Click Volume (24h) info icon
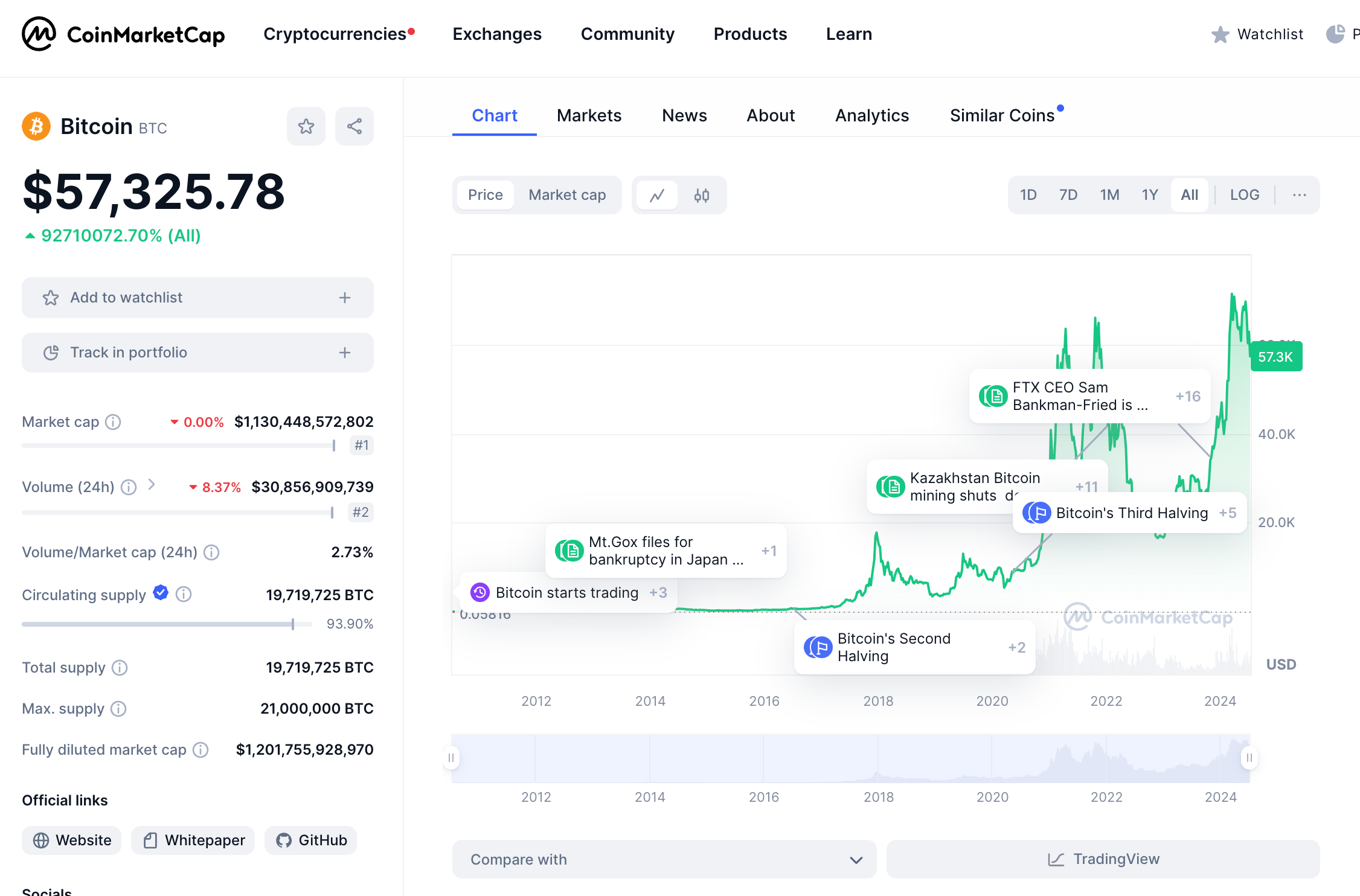Screen dimensions: 1360x896 coord(129,487)
